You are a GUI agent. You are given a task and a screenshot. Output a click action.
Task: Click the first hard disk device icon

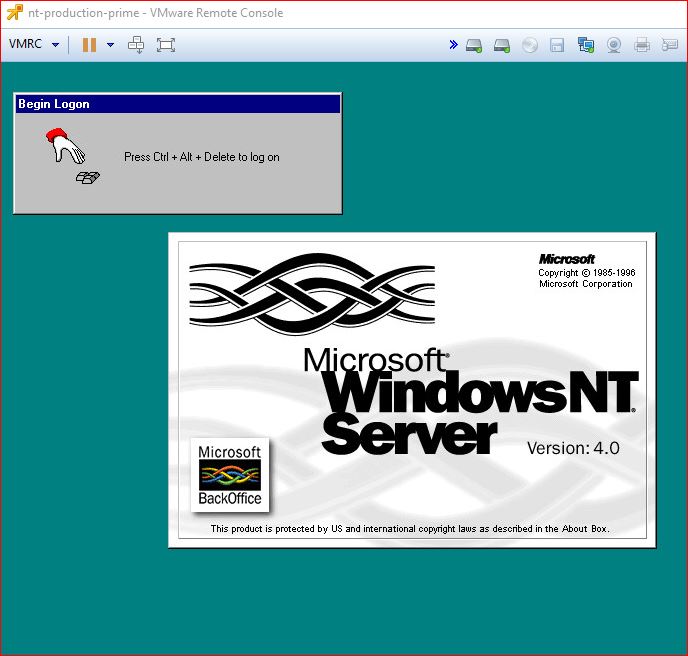(474, 45)
